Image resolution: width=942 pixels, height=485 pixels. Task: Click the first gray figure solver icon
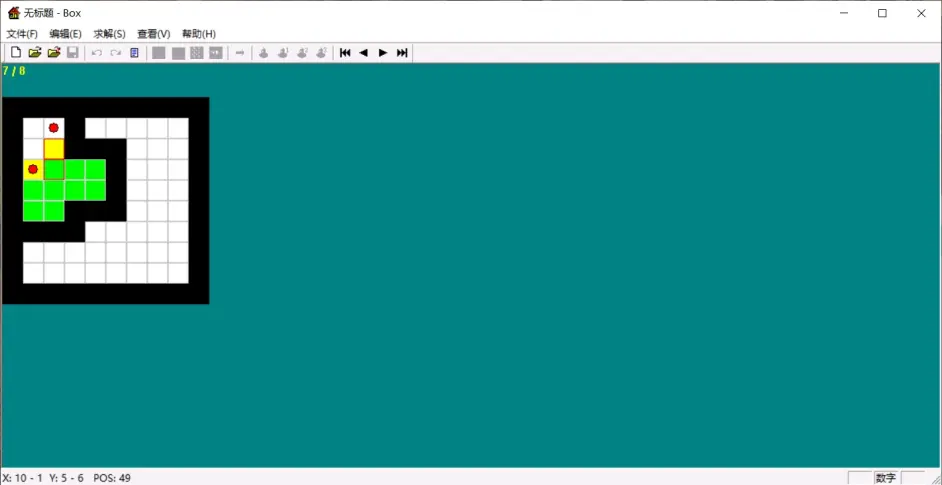[263, 53]
